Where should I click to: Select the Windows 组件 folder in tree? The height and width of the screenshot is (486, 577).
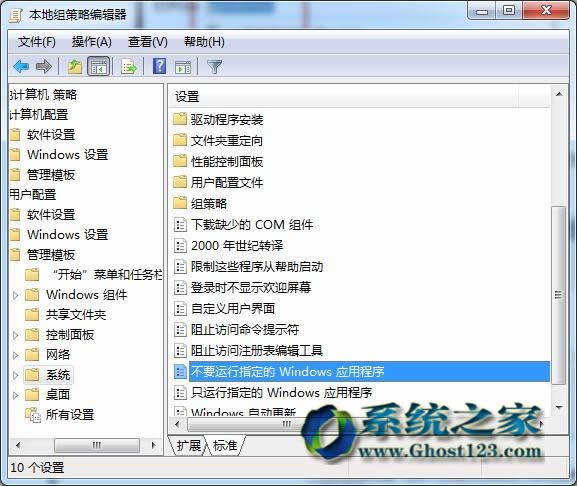(x=86, y=295)
